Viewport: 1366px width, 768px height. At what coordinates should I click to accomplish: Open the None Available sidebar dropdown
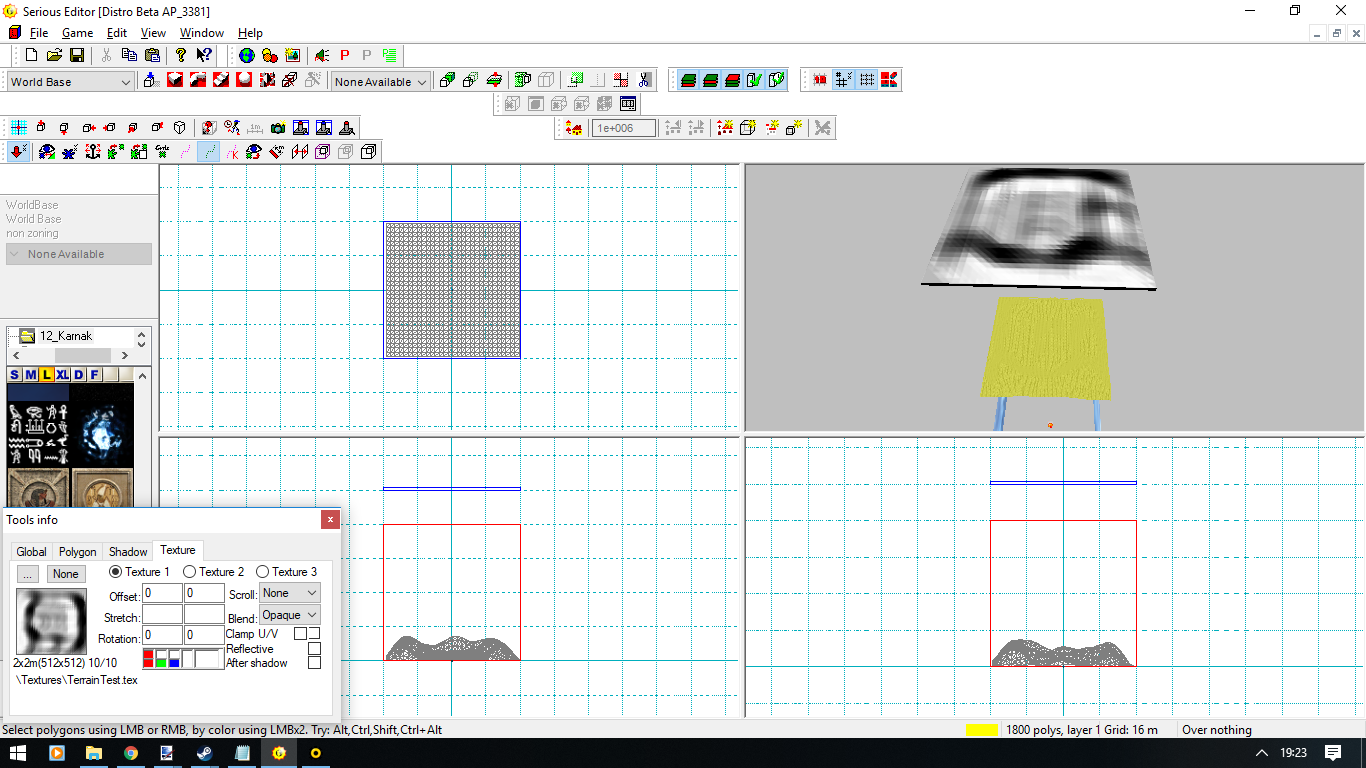point(79,254)
